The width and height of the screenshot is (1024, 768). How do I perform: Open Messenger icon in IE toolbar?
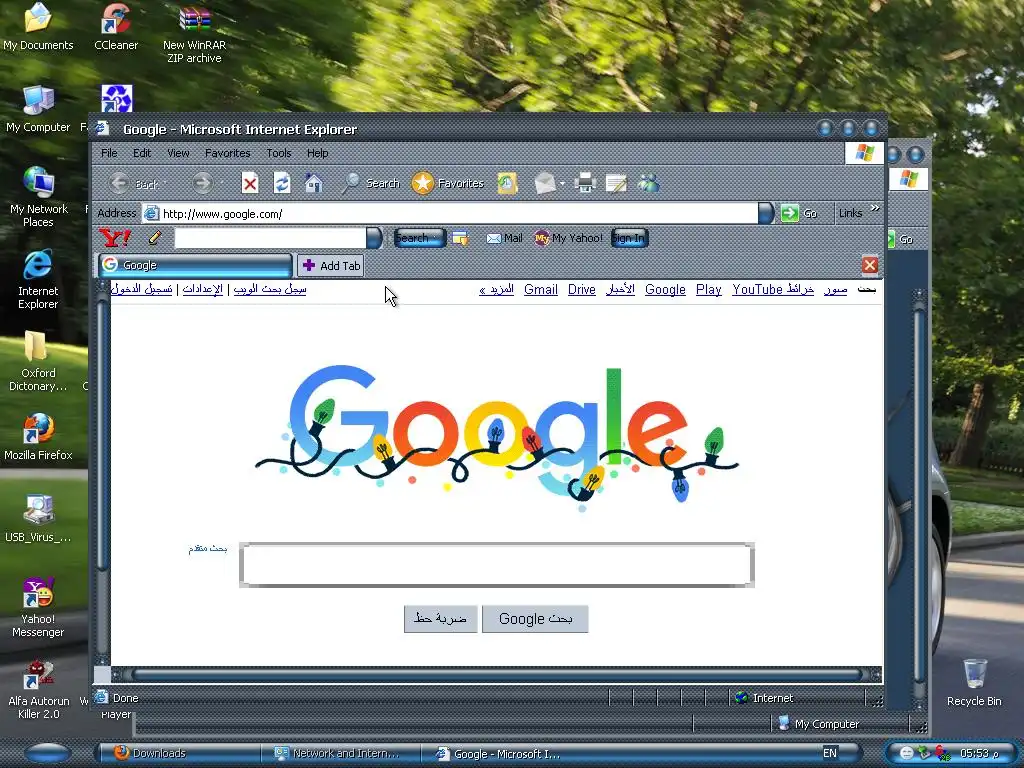pyautogui.click(x=648, y=184)
